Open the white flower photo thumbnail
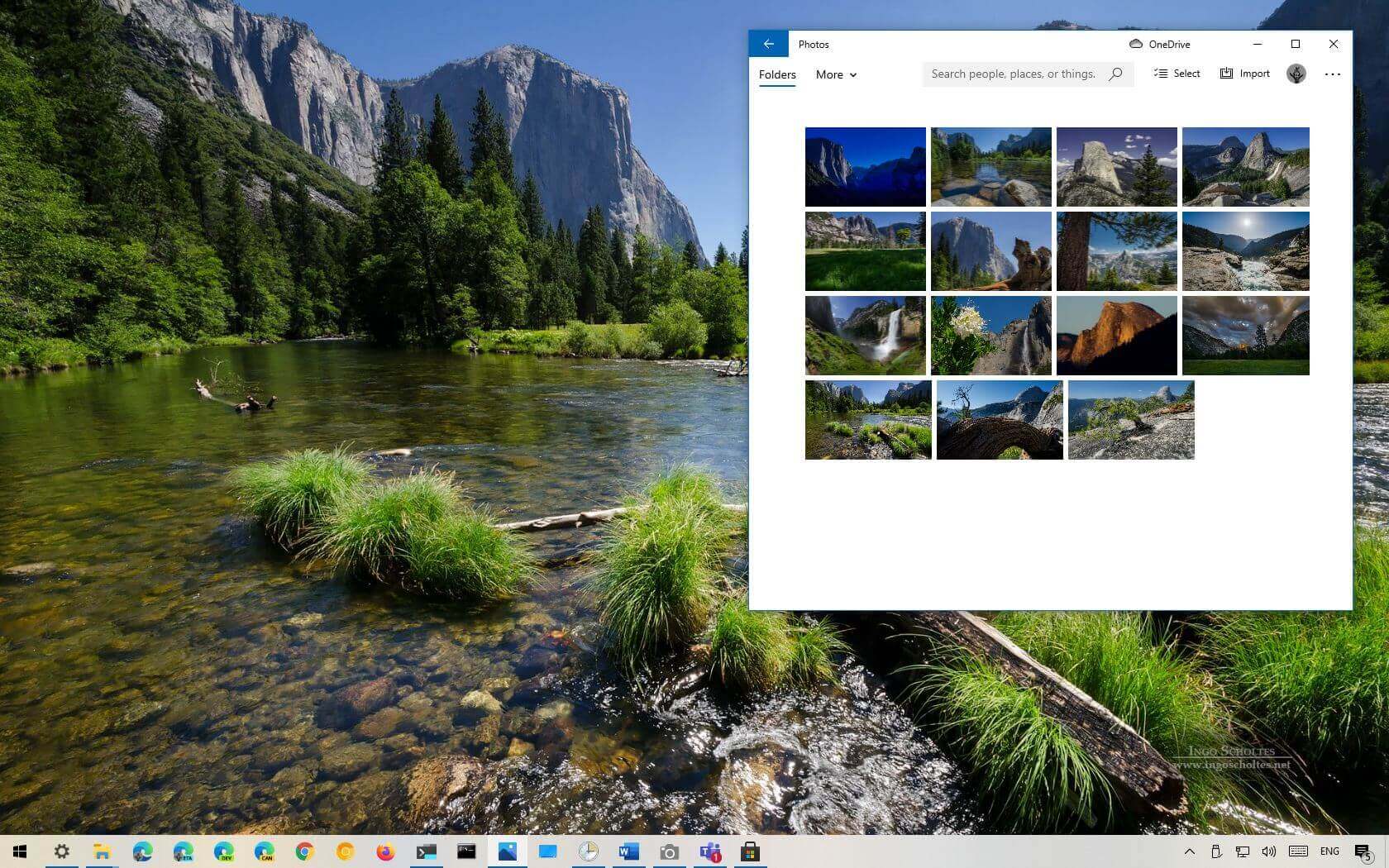This screenshot has height=868, width=1389. coord(990,336)
